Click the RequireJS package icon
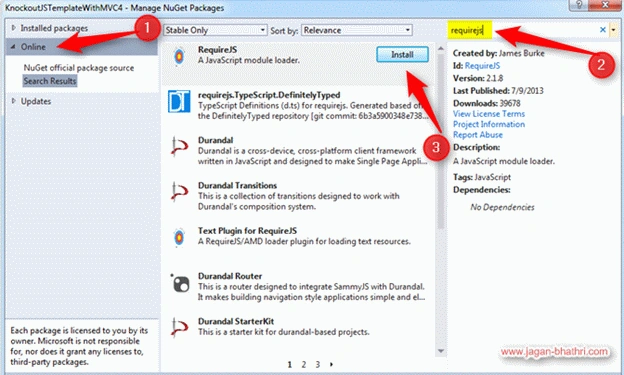Image resolution: width=624 pixels, height=375 pixels. [179, 57]
